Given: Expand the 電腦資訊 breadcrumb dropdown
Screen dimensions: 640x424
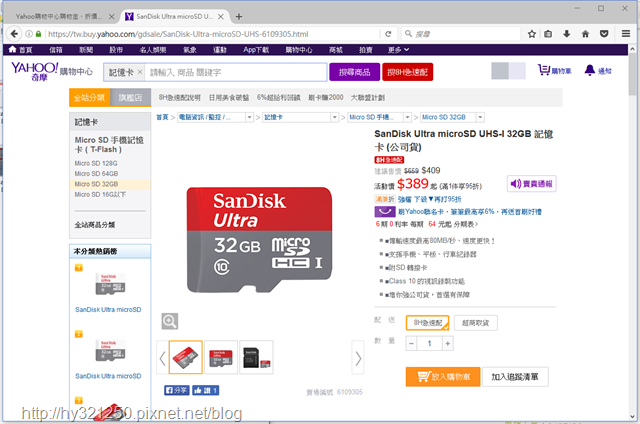Looking at the screenshot, I should click(249, 118).
